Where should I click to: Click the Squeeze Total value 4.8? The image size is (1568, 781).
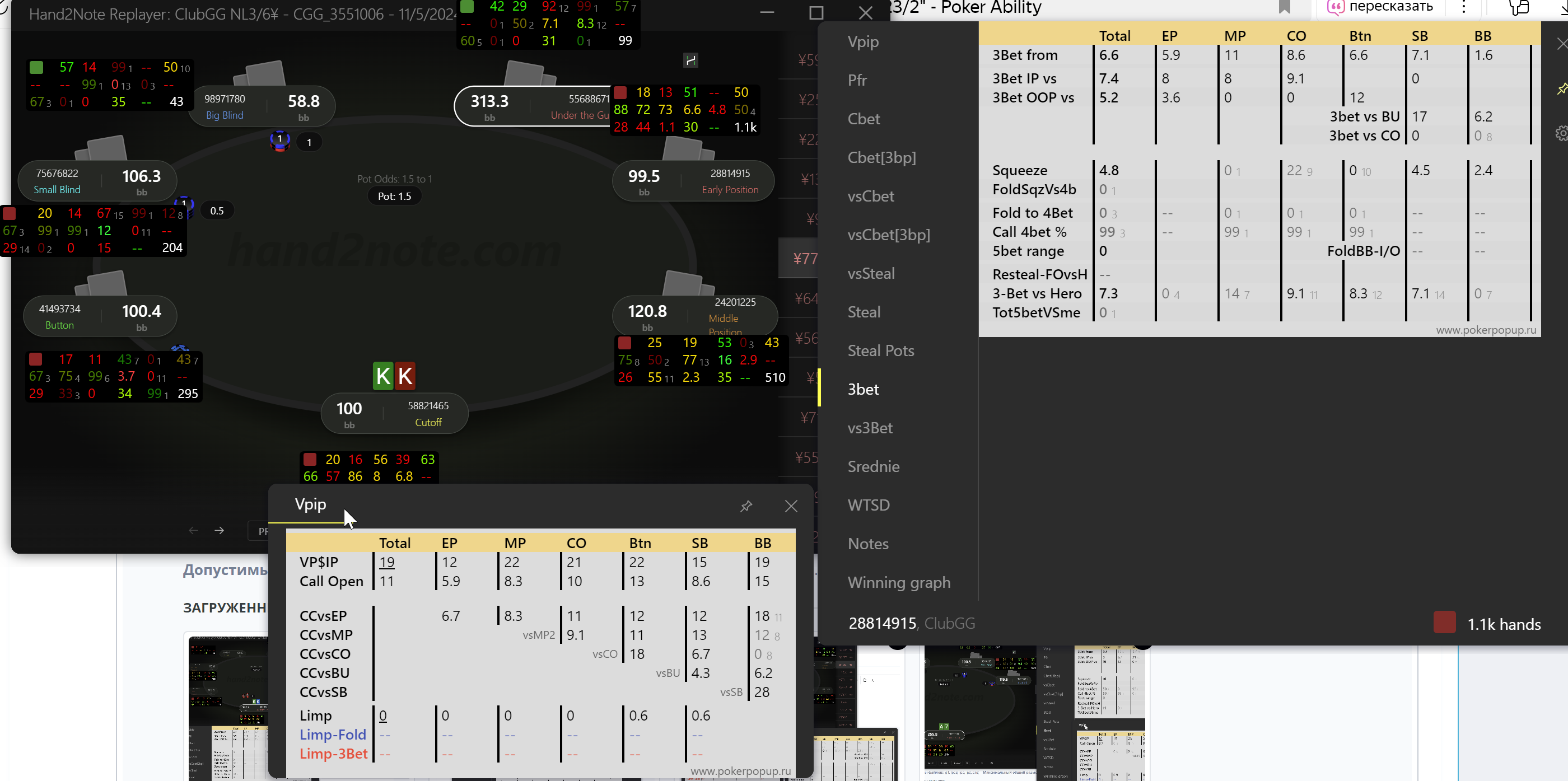click(x=1108, y=171)
